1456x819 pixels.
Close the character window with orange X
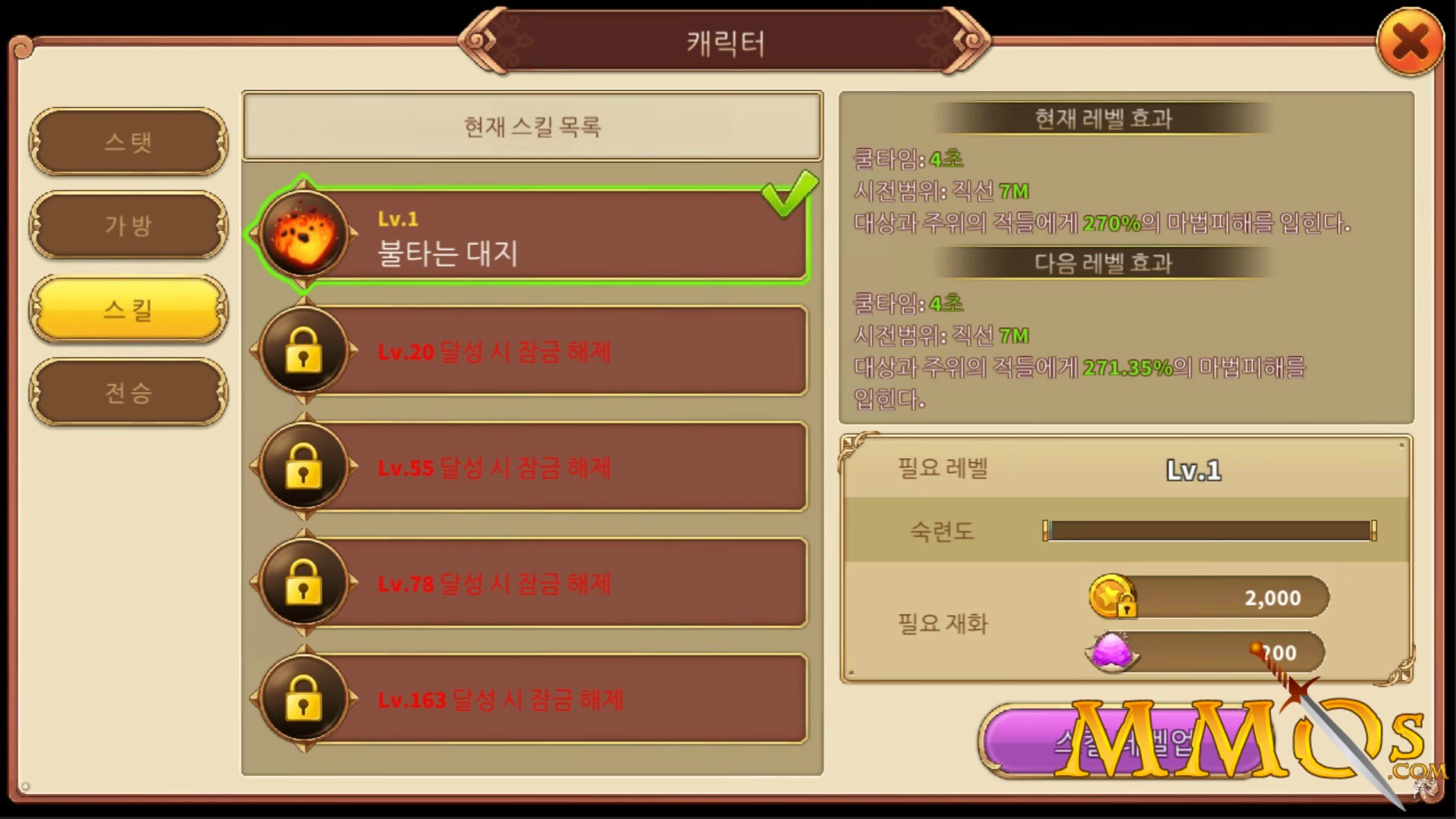[1410, 42]
